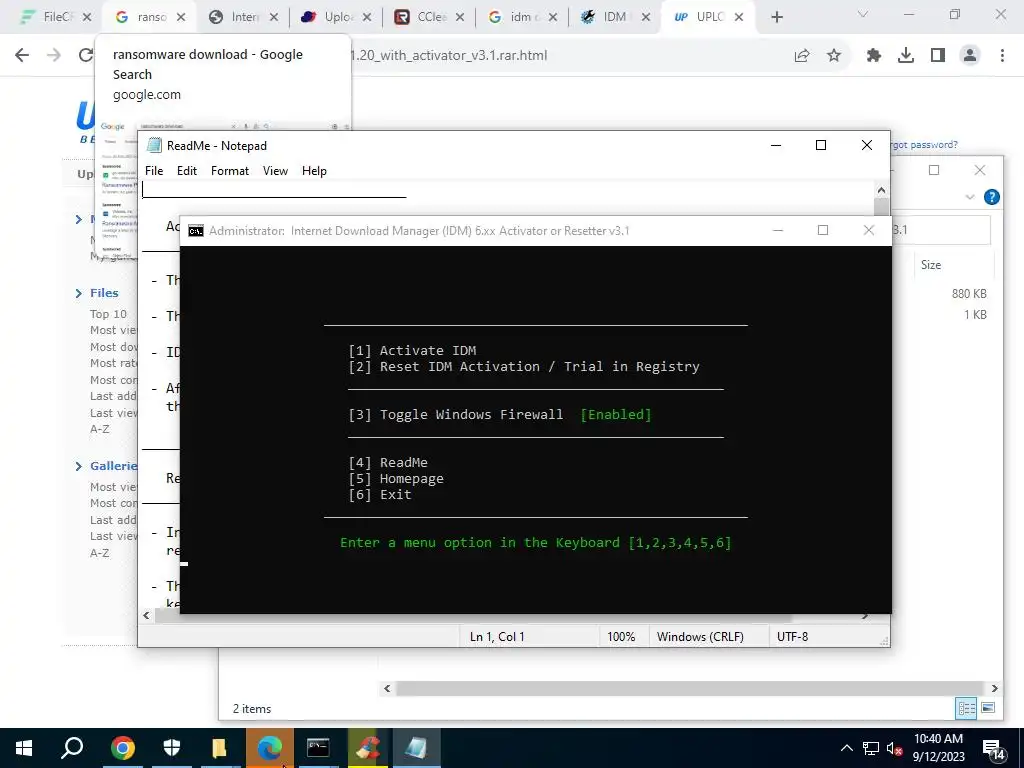The width and height of the screenshot is (1024, 768).
Task: Click the Notepad horizontal scroll-left arrow
Action: point(146,616)
